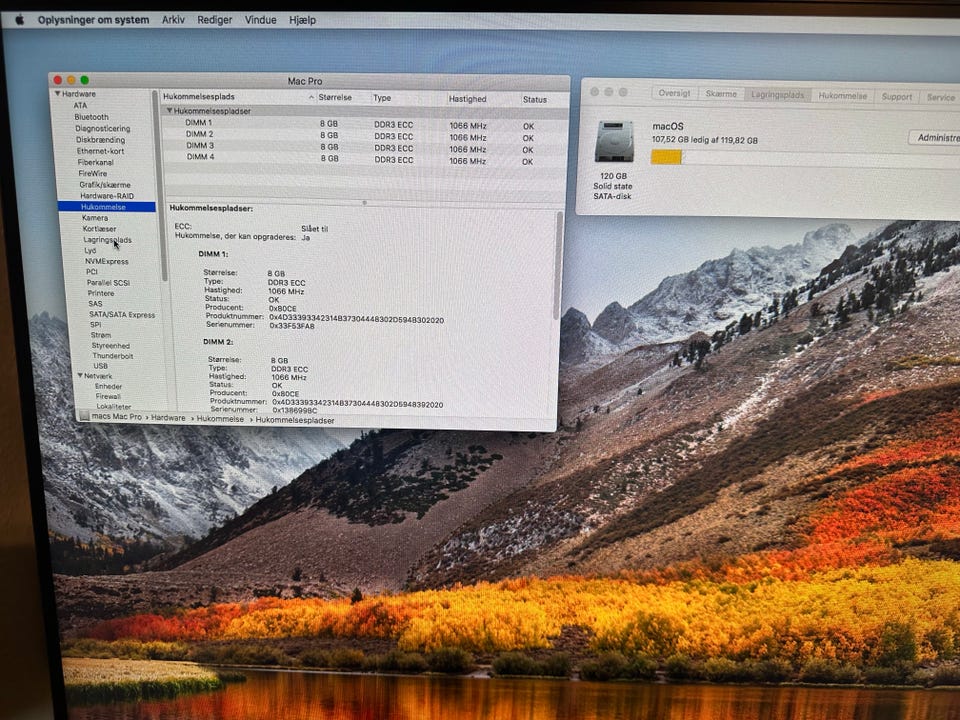
Task: Select the DIMM 4 table row
Action: [x=365, y=159]
